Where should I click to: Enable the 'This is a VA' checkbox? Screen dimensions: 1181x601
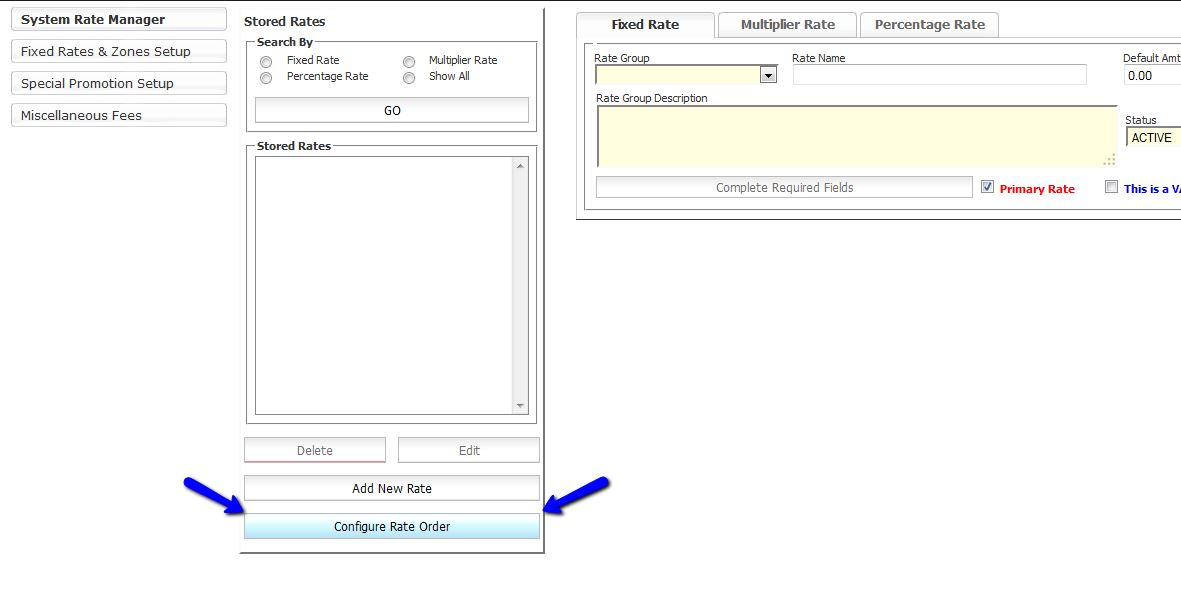pos(1112,187)
